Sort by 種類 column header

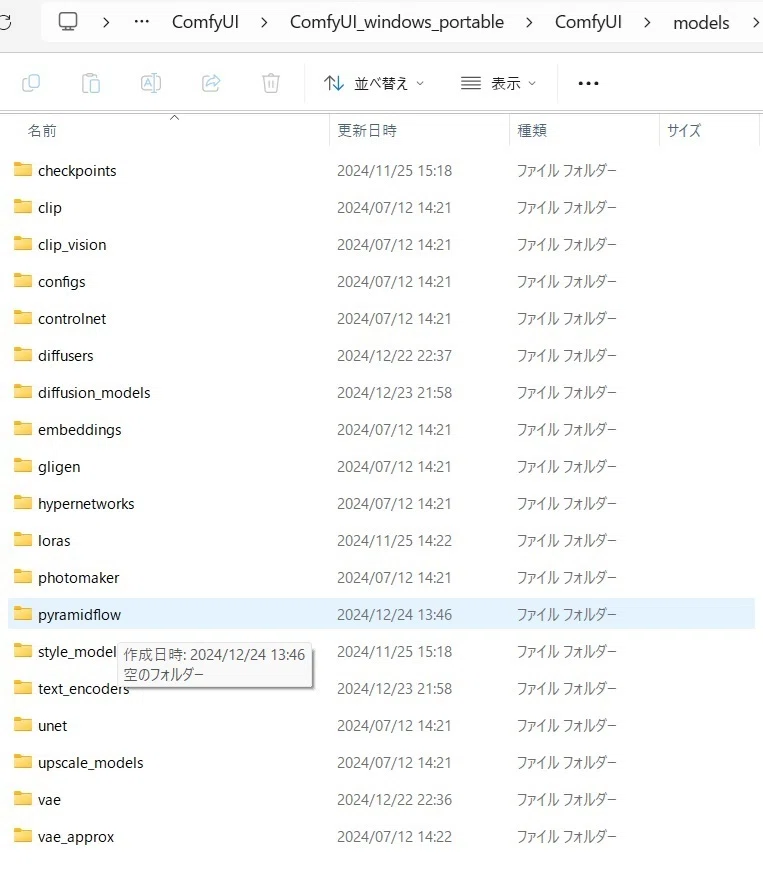coord(532,130)
